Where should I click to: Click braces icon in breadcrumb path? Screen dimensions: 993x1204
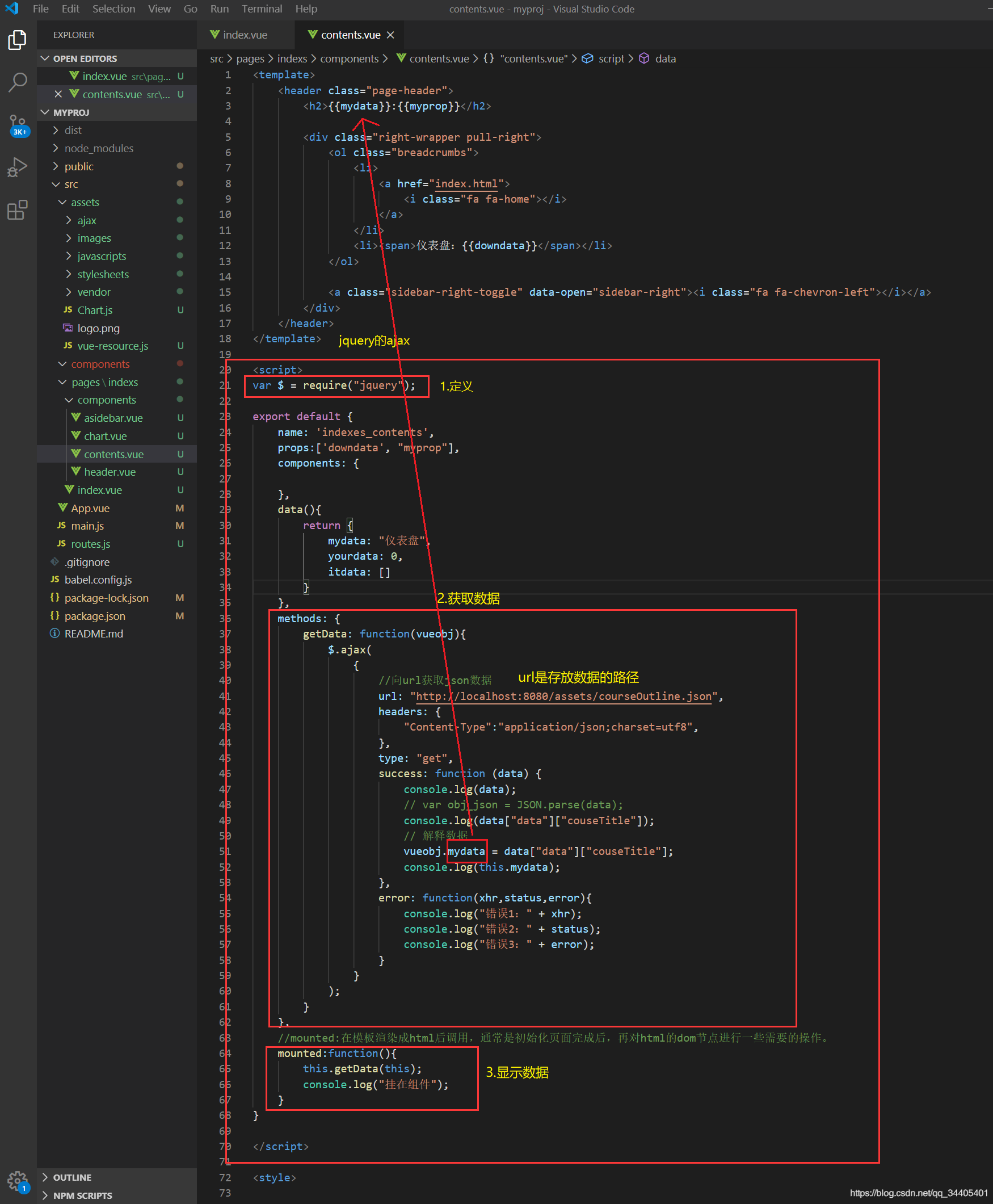click(489, 58)
